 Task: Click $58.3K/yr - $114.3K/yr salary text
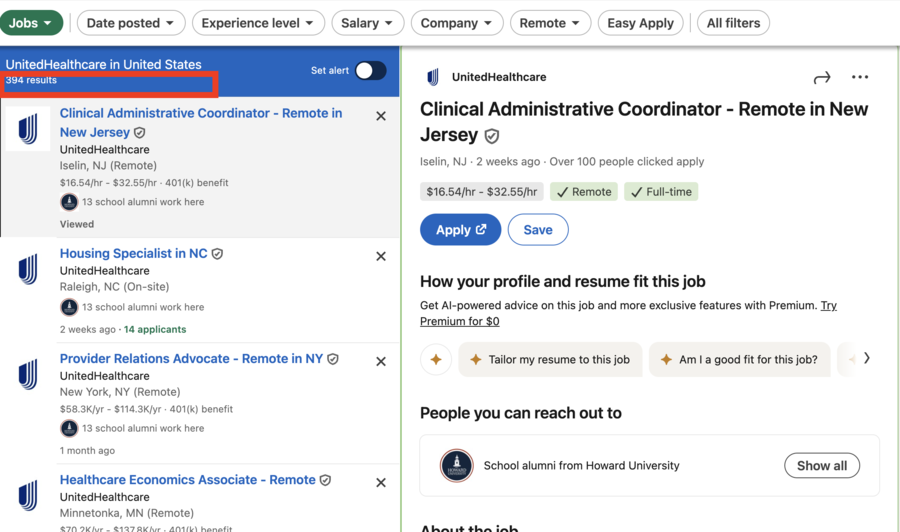tap(111, 409)
